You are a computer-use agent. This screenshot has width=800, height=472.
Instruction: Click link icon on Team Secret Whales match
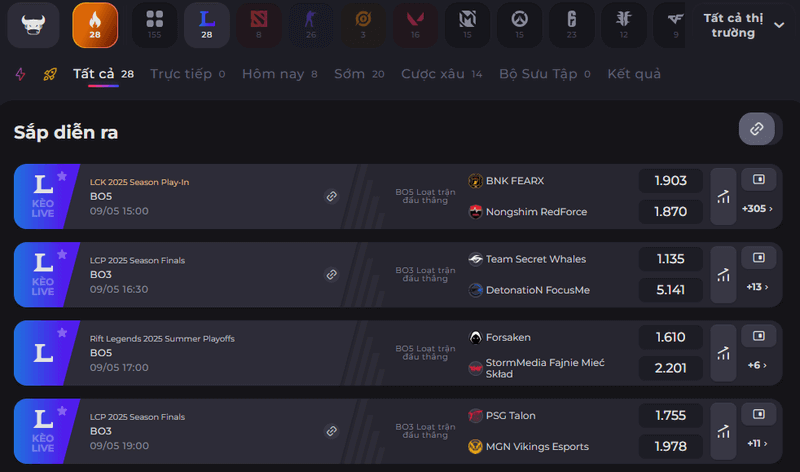coord(331,274)
